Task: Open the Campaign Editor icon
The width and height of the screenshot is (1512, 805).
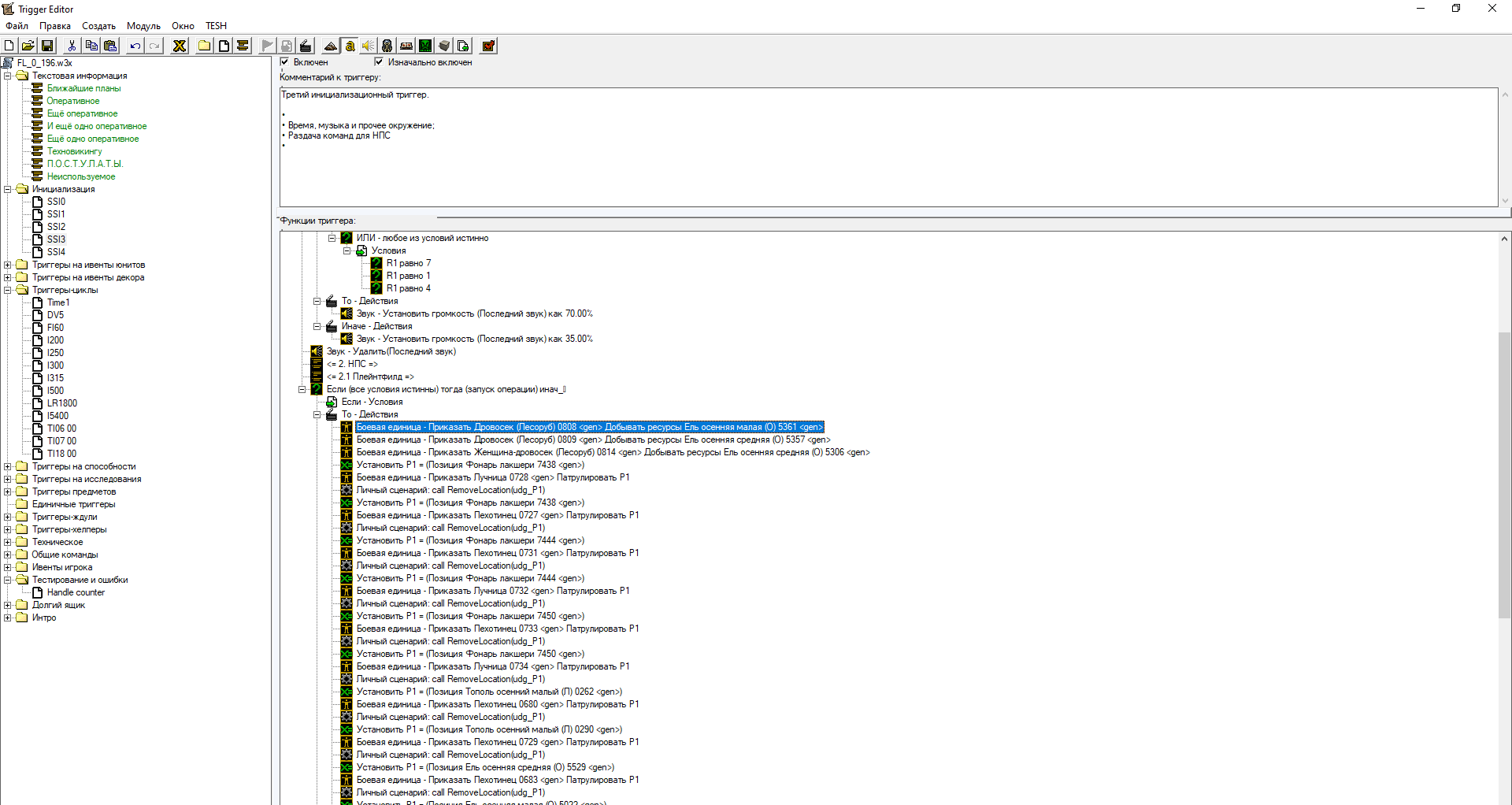Action: coord(406,46)
